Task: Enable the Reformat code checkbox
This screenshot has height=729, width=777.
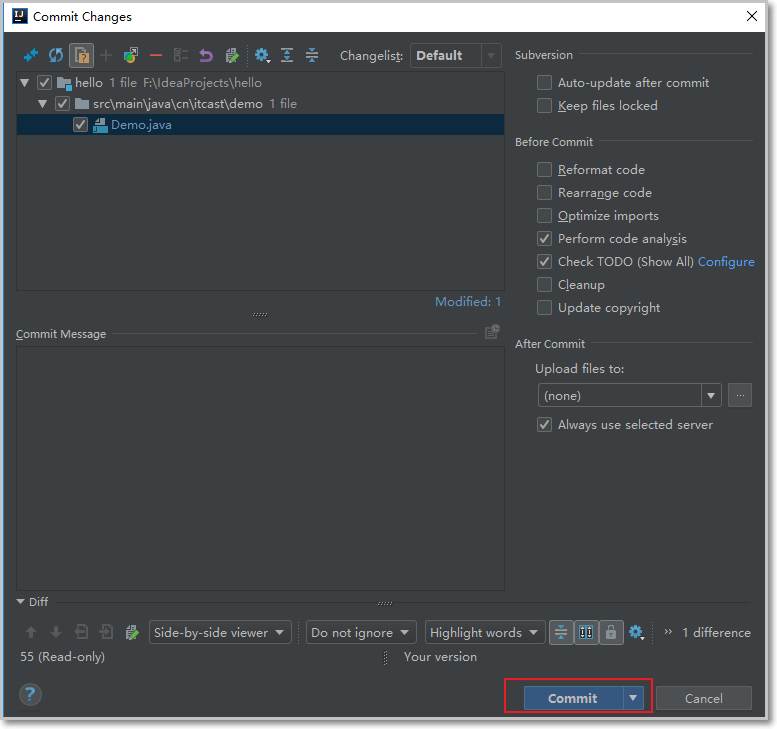Action: click(x=544, y=169)
